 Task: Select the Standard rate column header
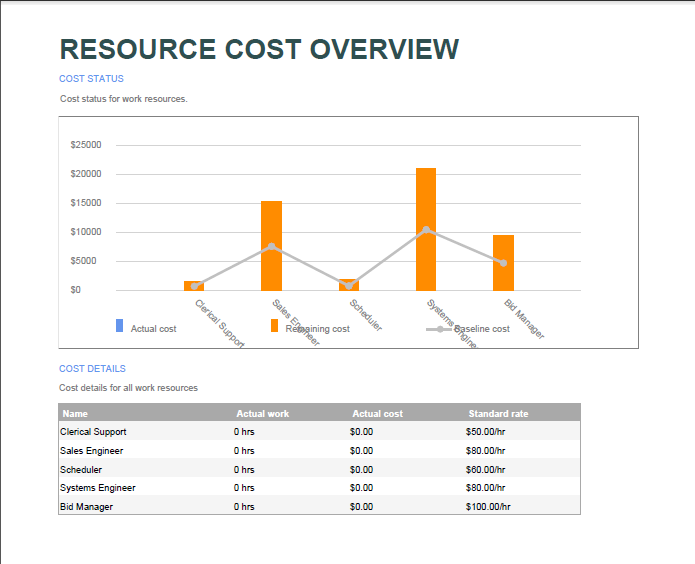tap(498, 413)
